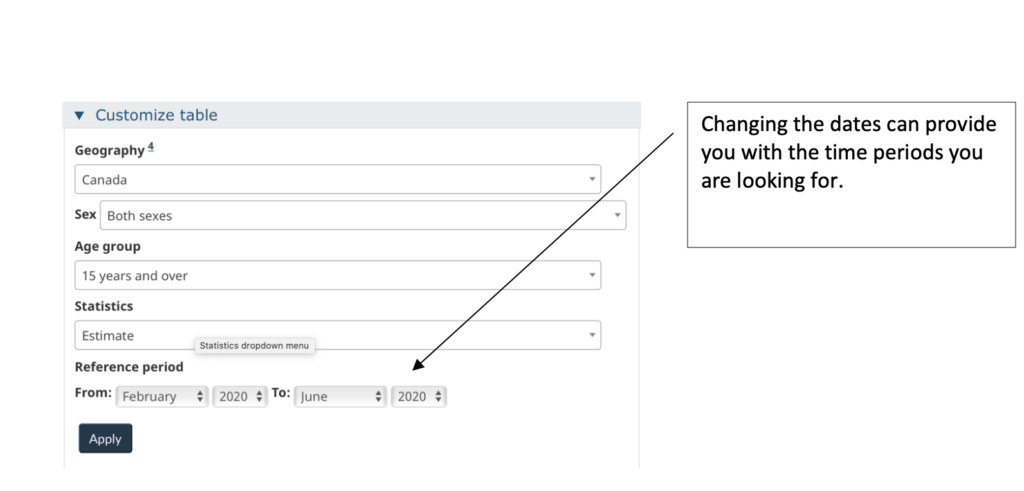This screenshot has height=491, width=1024.
Task: Click the Reference period label
Action: click(x=129, y=367)
